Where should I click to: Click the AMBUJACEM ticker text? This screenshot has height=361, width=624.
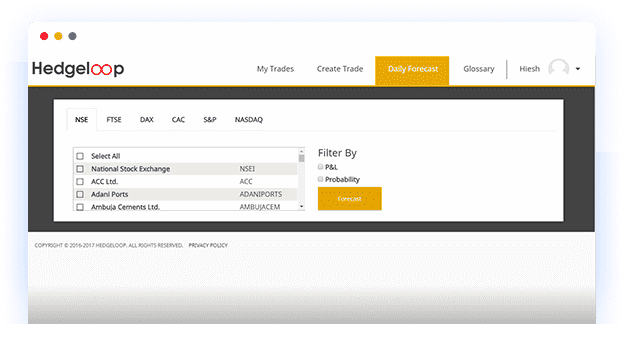coord(260,207)
